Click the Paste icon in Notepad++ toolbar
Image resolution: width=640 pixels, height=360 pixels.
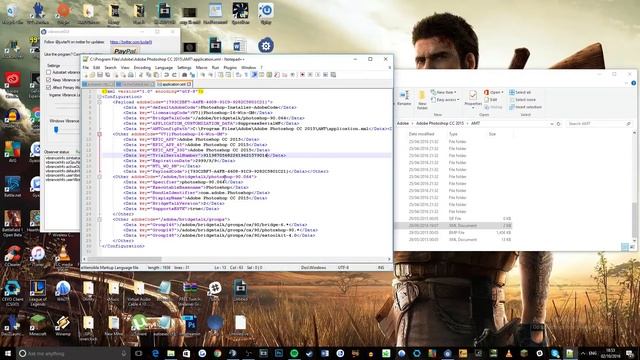click(x=156, y=75)
